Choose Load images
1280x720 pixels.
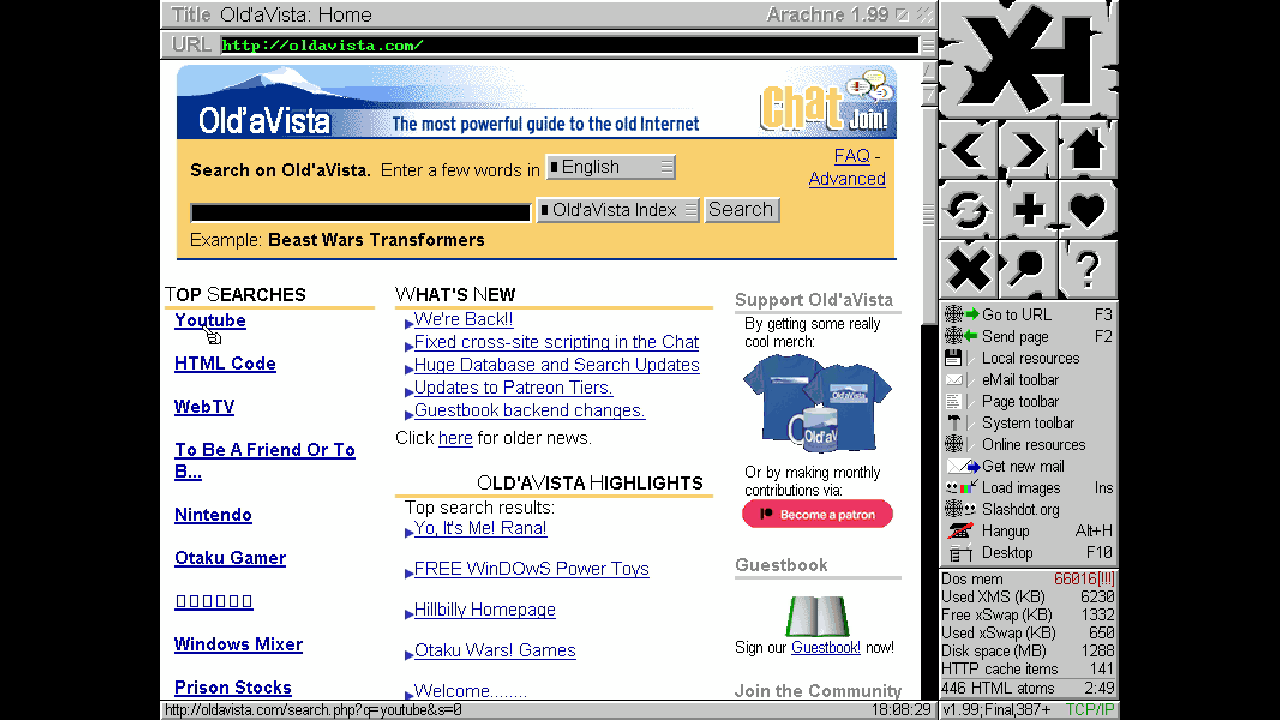click(x=1028, y=488)
